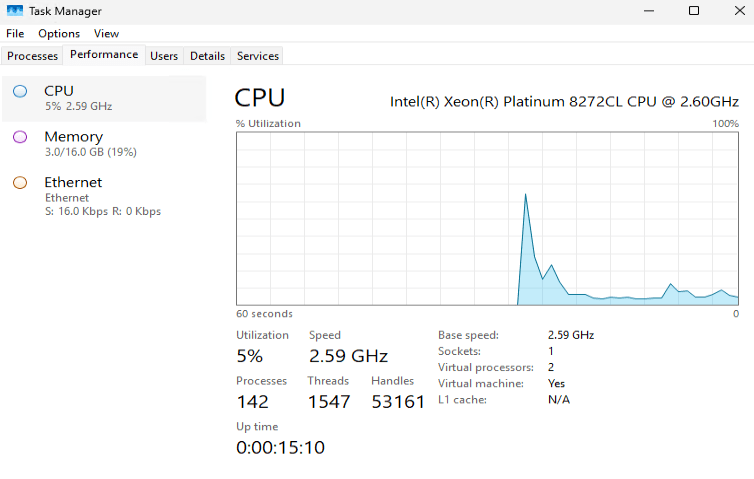The height and width of the screenshot is (479, 754).
Task: Click the Ethernet send/receive entry text
Action: (102, 211)
